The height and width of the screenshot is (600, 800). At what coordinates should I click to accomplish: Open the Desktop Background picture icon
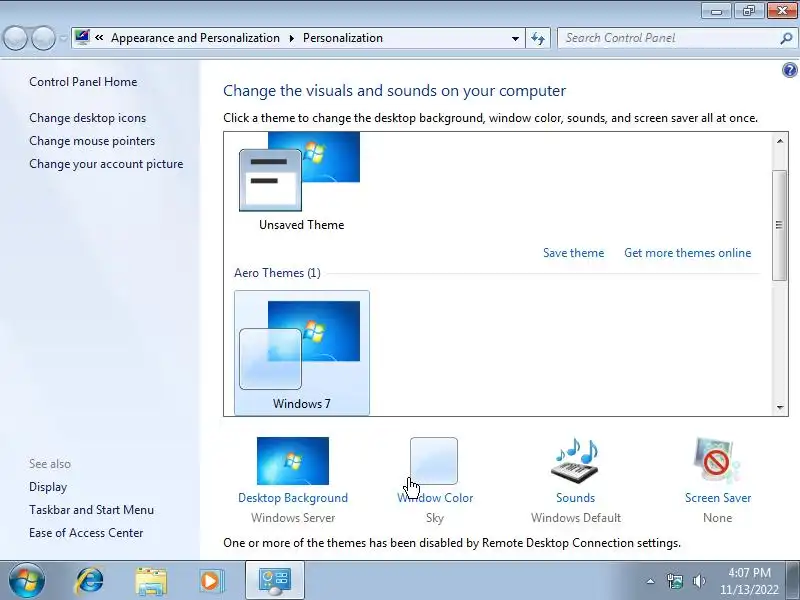click(293, 461)
